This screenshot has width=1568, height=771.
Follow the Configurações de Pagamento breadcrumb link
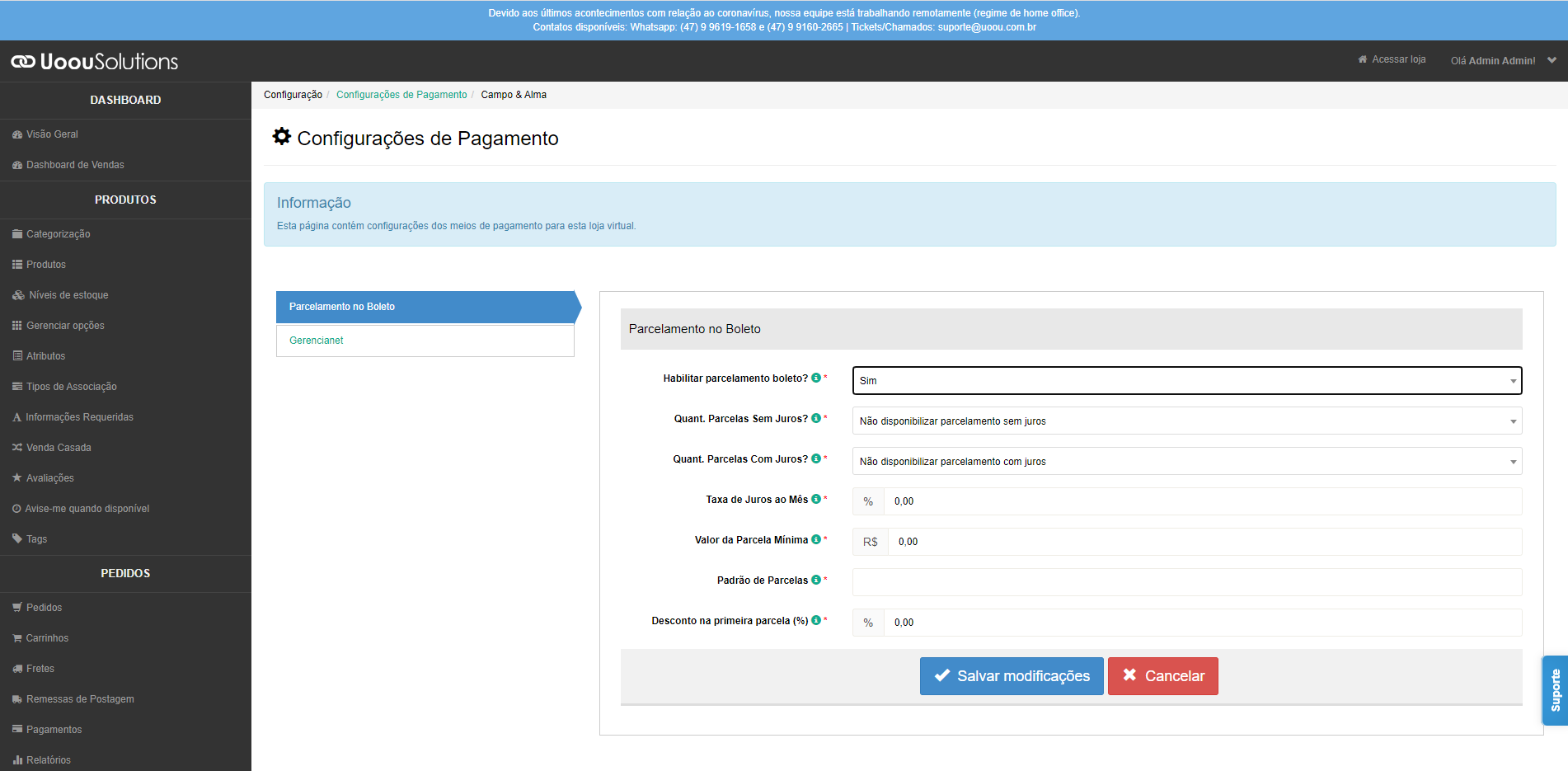401,95
